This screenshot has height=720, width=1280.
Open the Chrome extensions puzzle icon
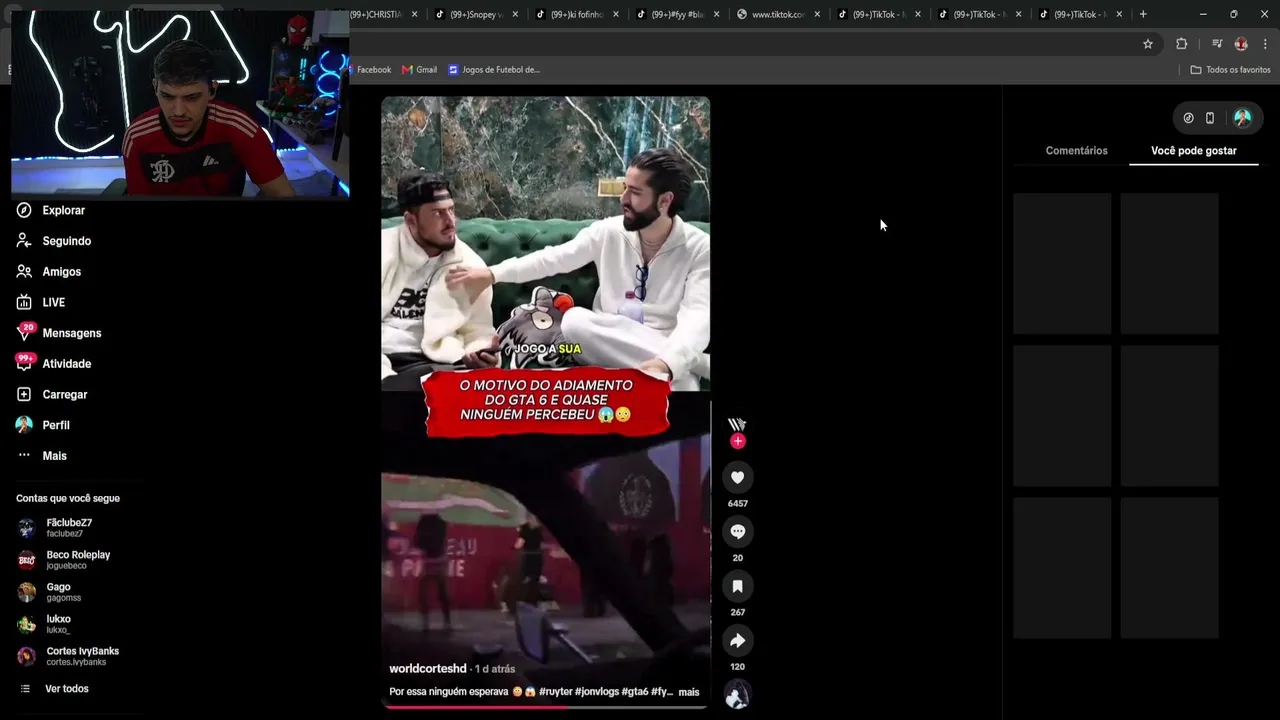click(x=1182, y=44)
